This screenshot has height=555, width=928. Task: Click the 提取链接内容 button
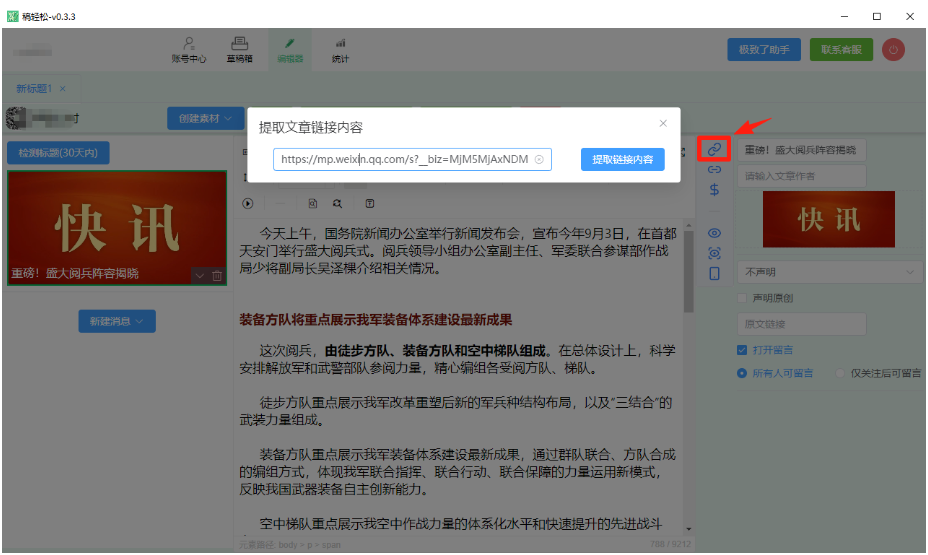tap(622, 159)
